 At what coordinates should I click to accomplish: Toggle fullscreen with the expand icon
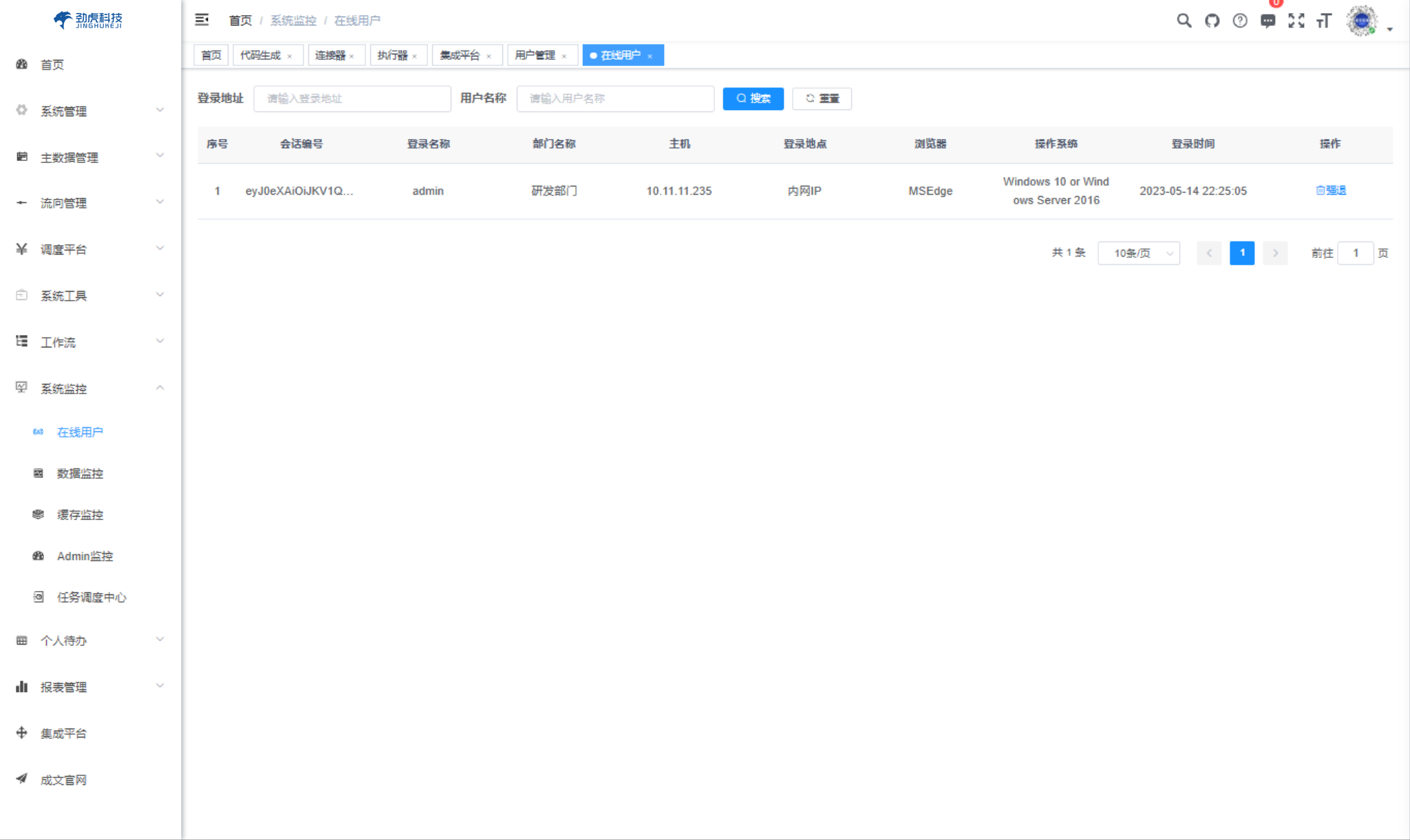pyautogui.click(x=1296, y=21)
